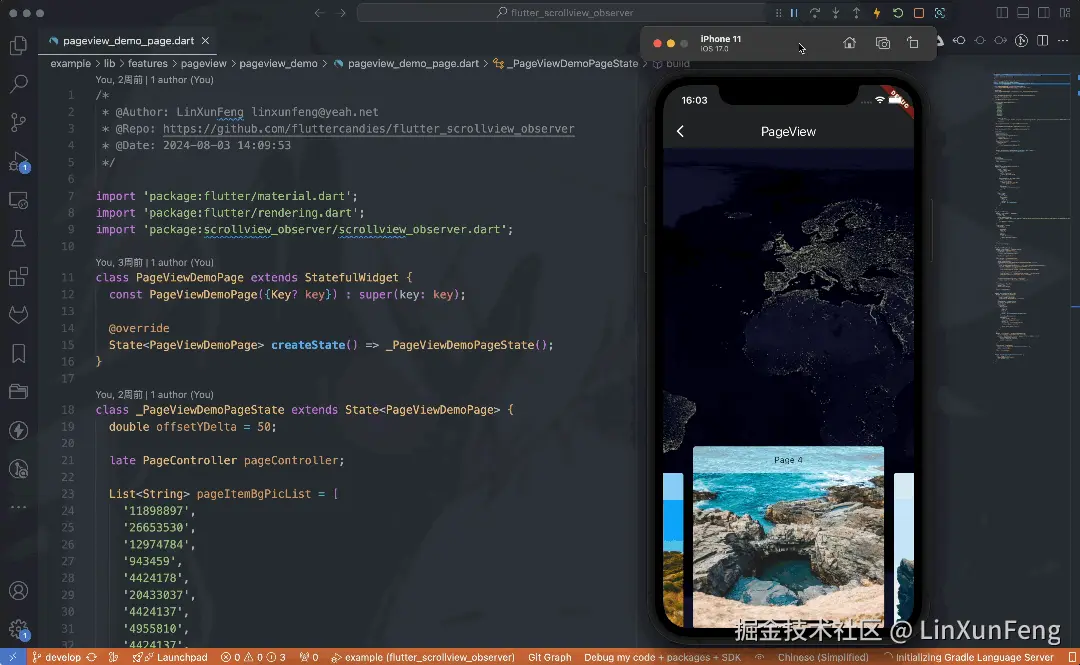Open the remote window status bar button
Screen dimensions: 1080x665
pyautogui.click(x=13, y=657)
